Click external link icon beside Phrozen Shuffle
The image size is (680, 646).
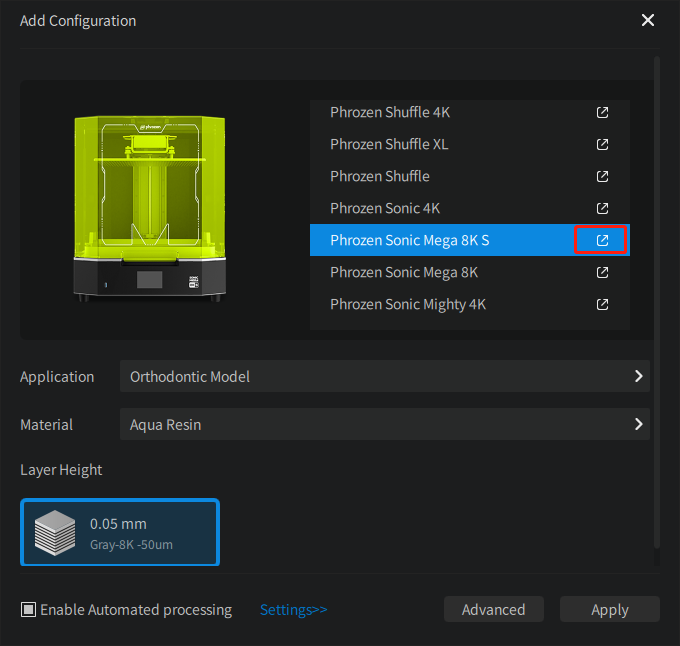(x=602, y=177)
